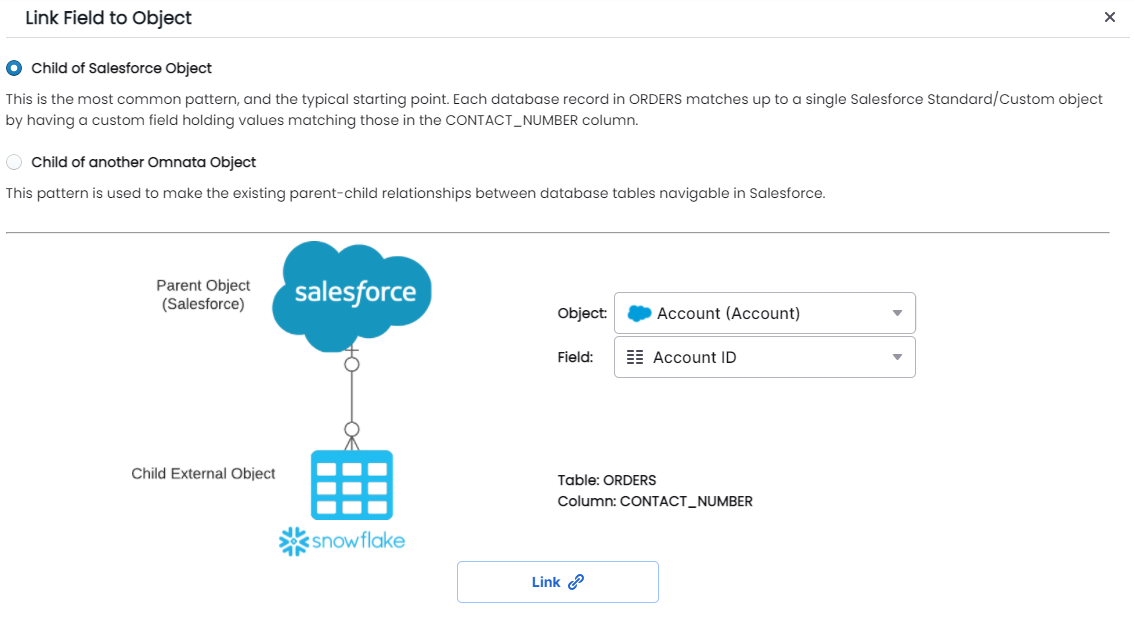Select Child of another Omnata Object option
Image resolution: width=1134 pixels, height=620 pixels.
click(x=14, y=162)
